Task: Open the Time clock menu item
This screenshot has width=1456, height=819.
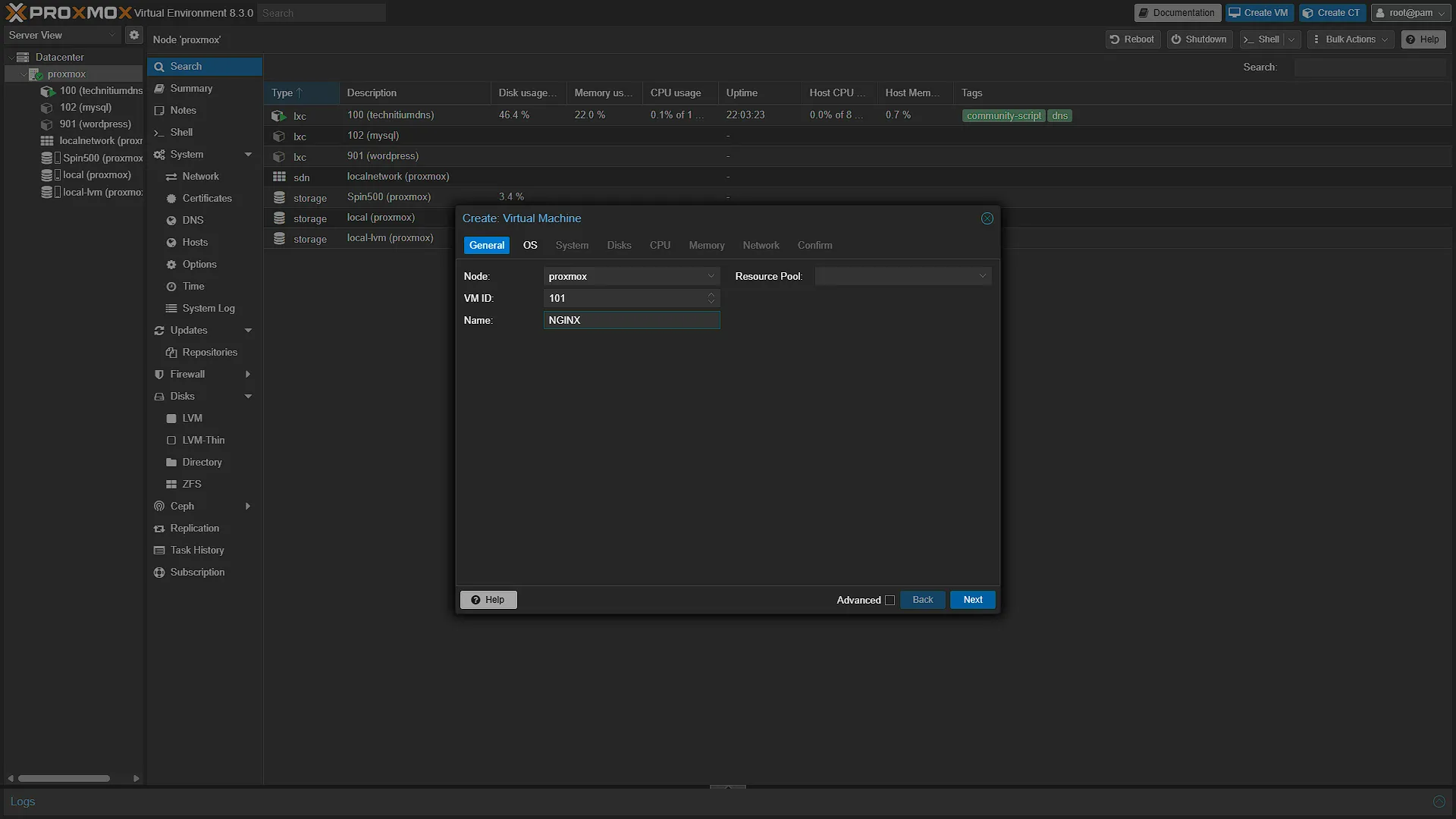Action: (x=193, y=286)
